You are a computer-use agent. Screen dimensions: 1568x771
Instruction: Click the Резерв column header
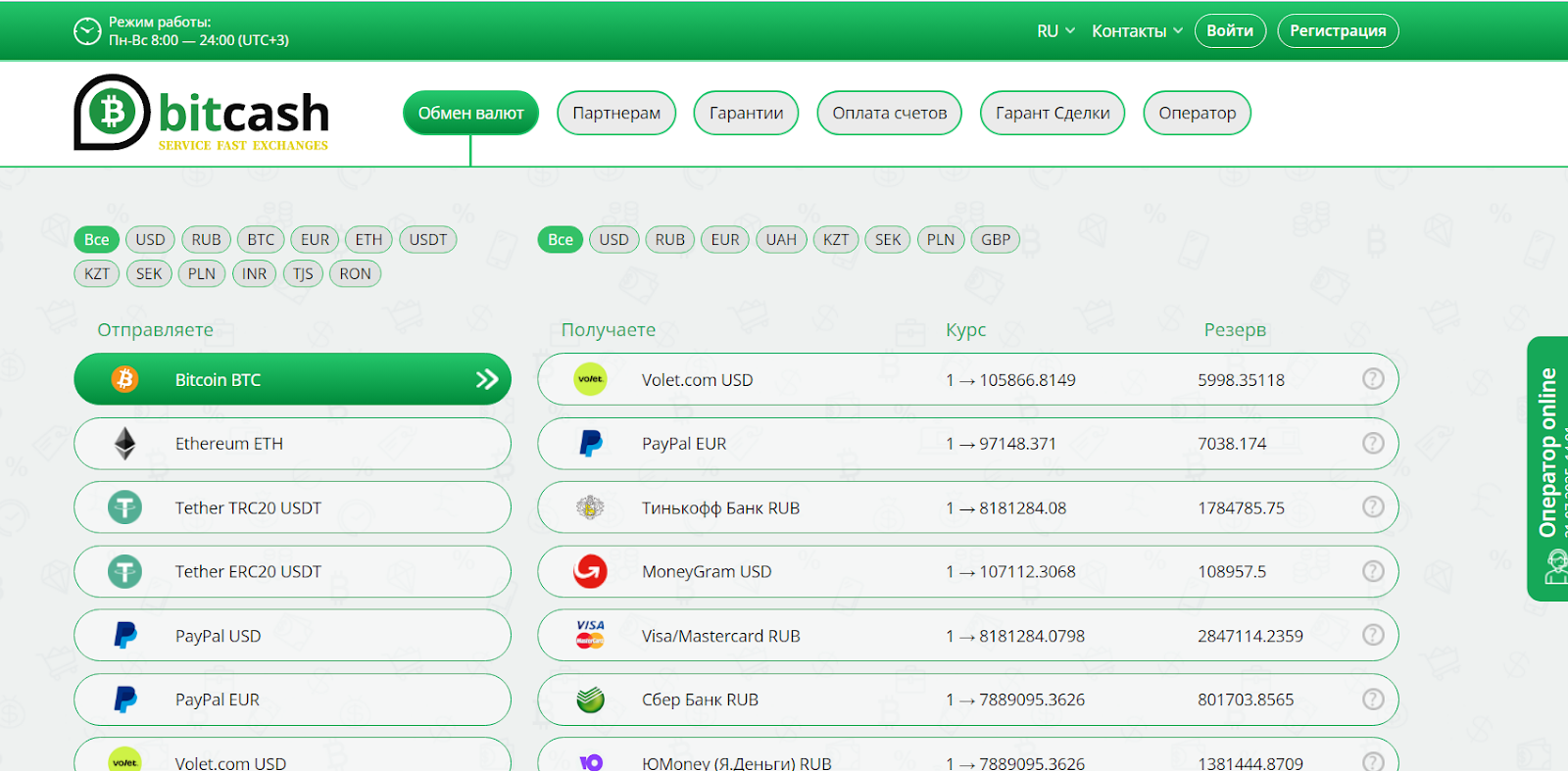pos(1235,330)
